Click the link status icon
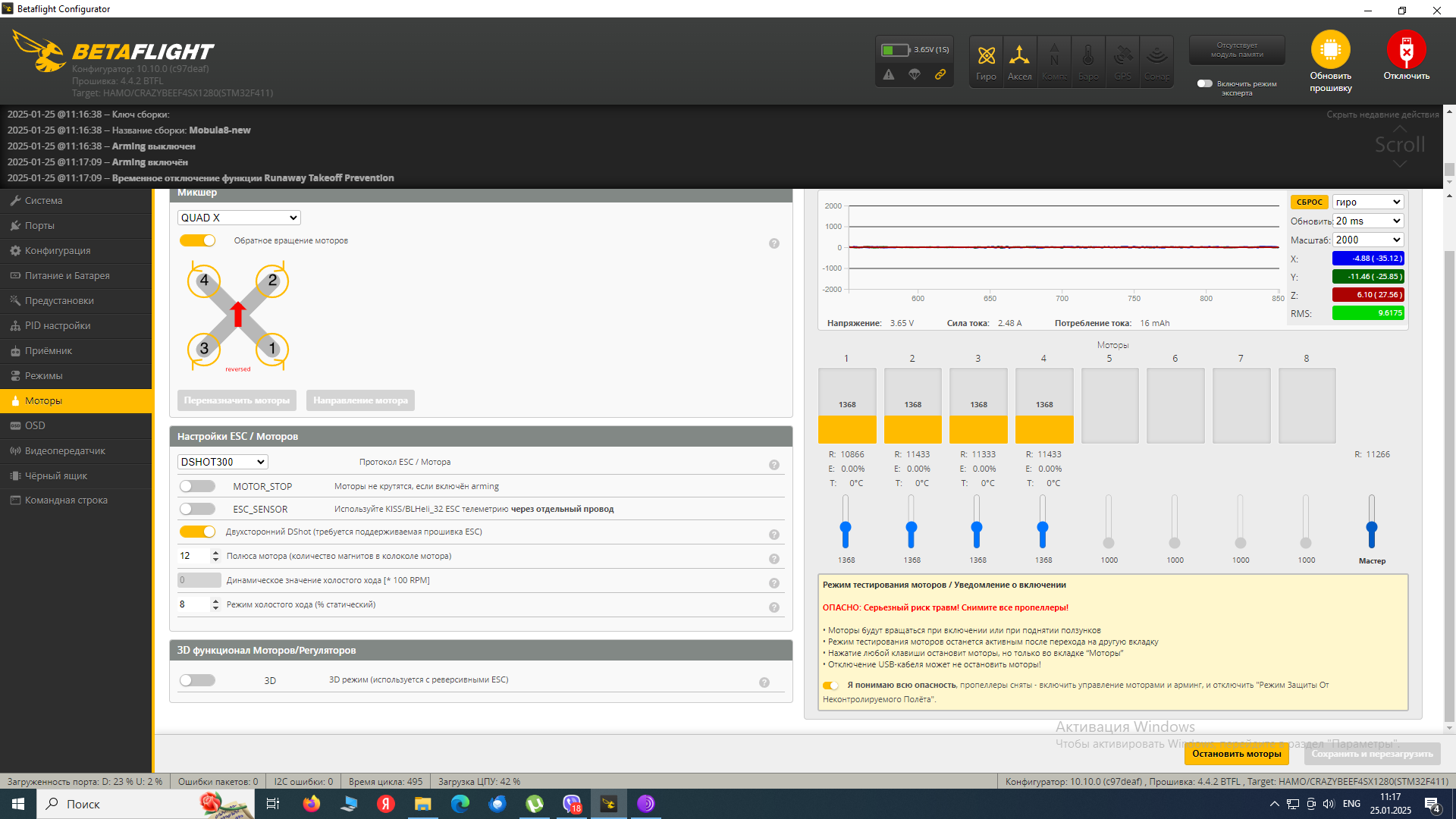This screenshot has width=1456, height=819. 940,74
